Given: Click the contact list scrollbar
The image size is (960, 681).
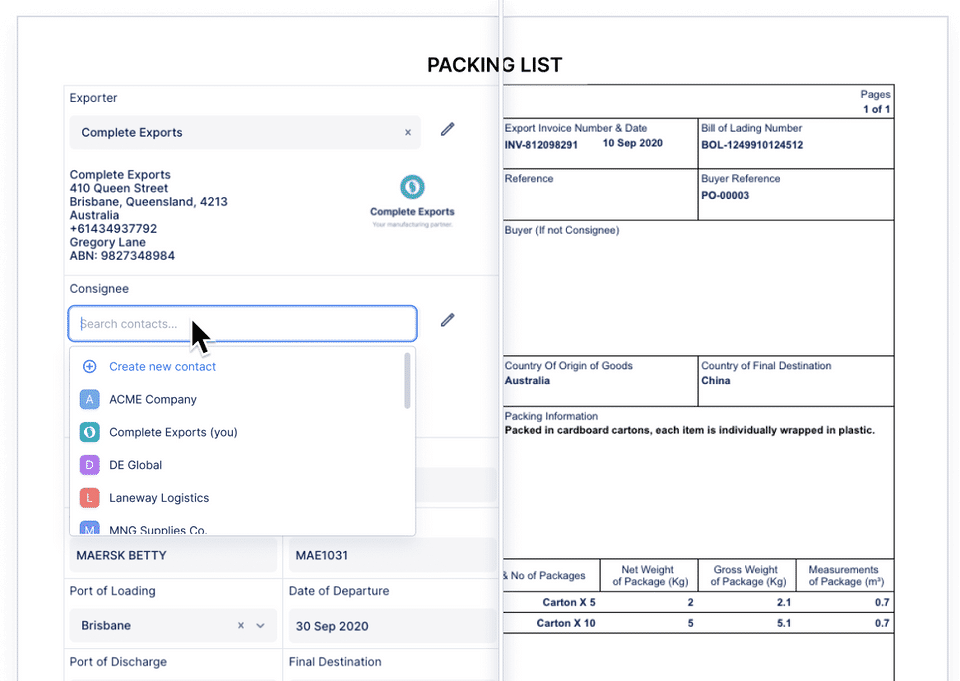Looking at the screenshot, I should [x=407, y=380].
